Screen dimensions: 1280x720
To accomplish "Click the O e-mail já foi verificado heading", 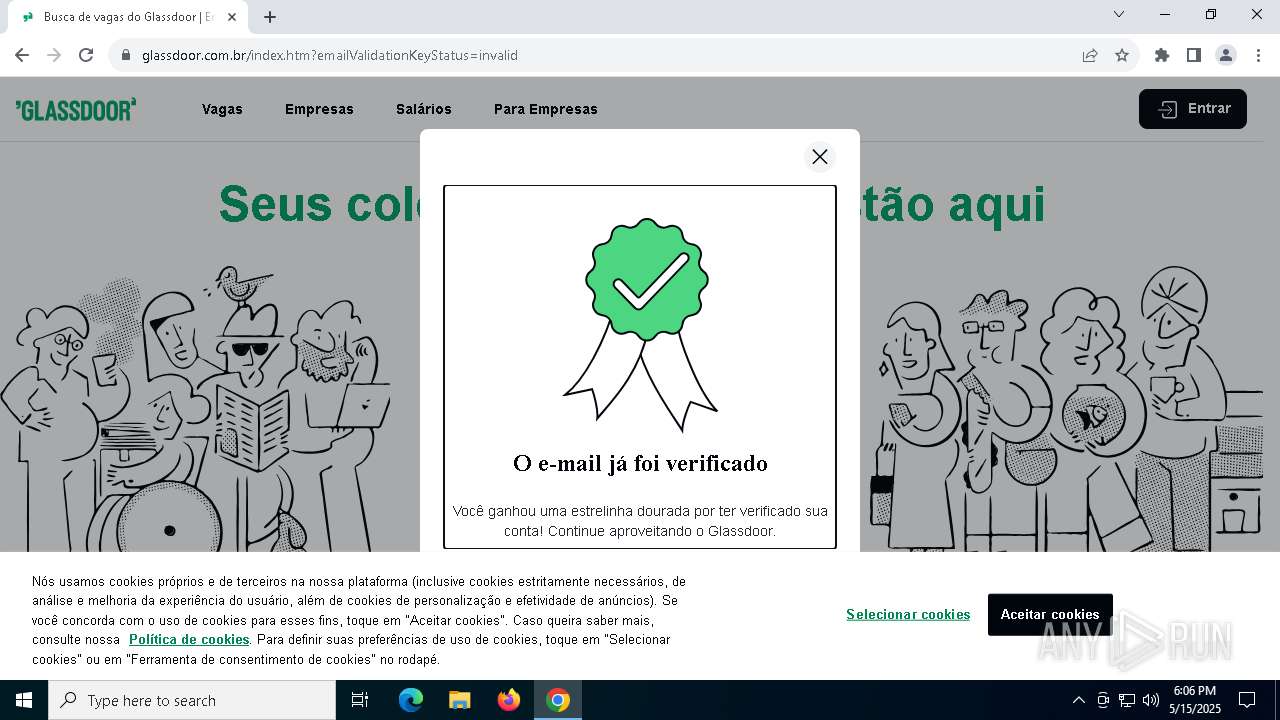I will 640,463.
